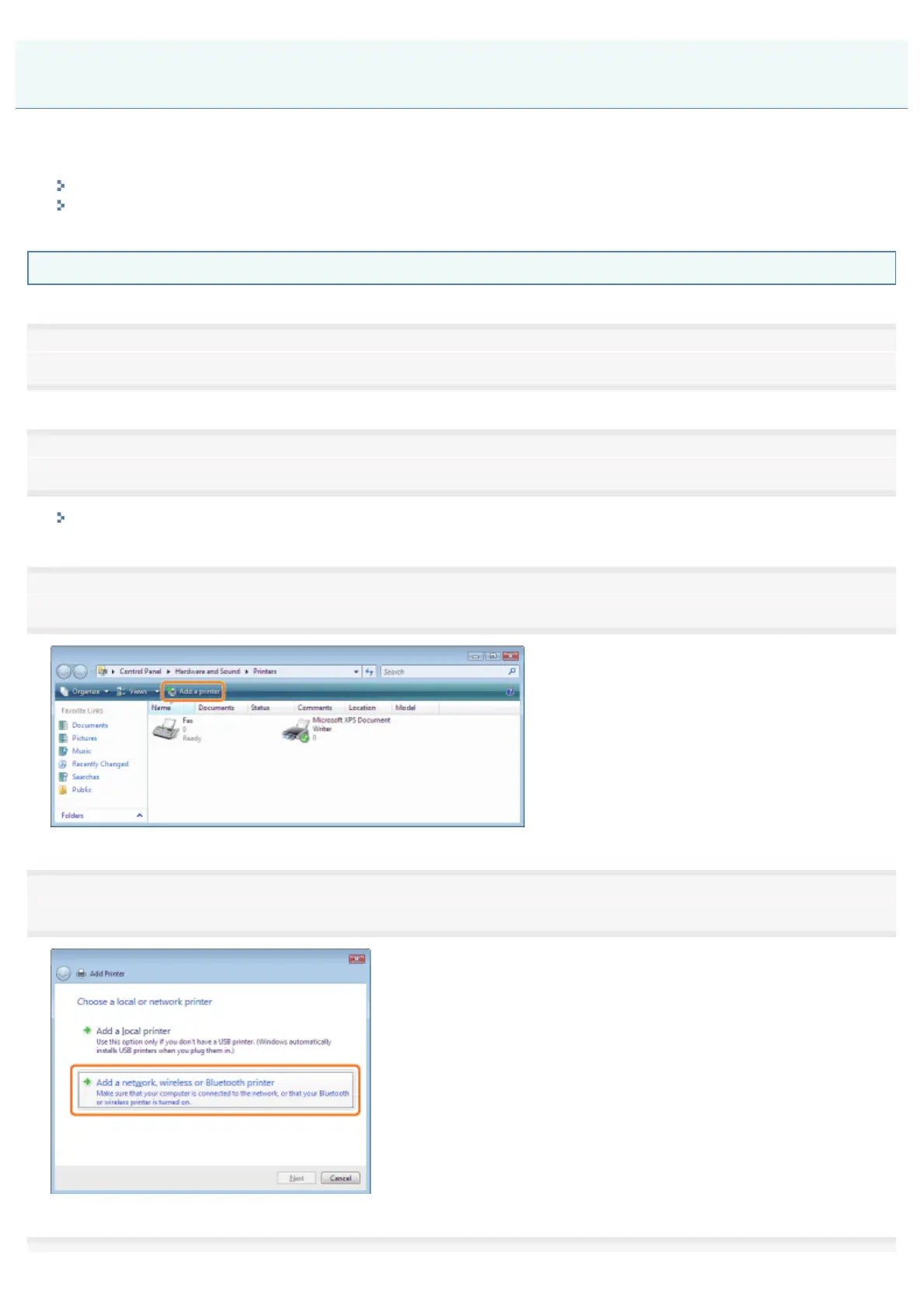The width and height of the screenshot is (924, 1308).
Task: Click Printers in the address breadcrumb
Action: coord(265,672)
